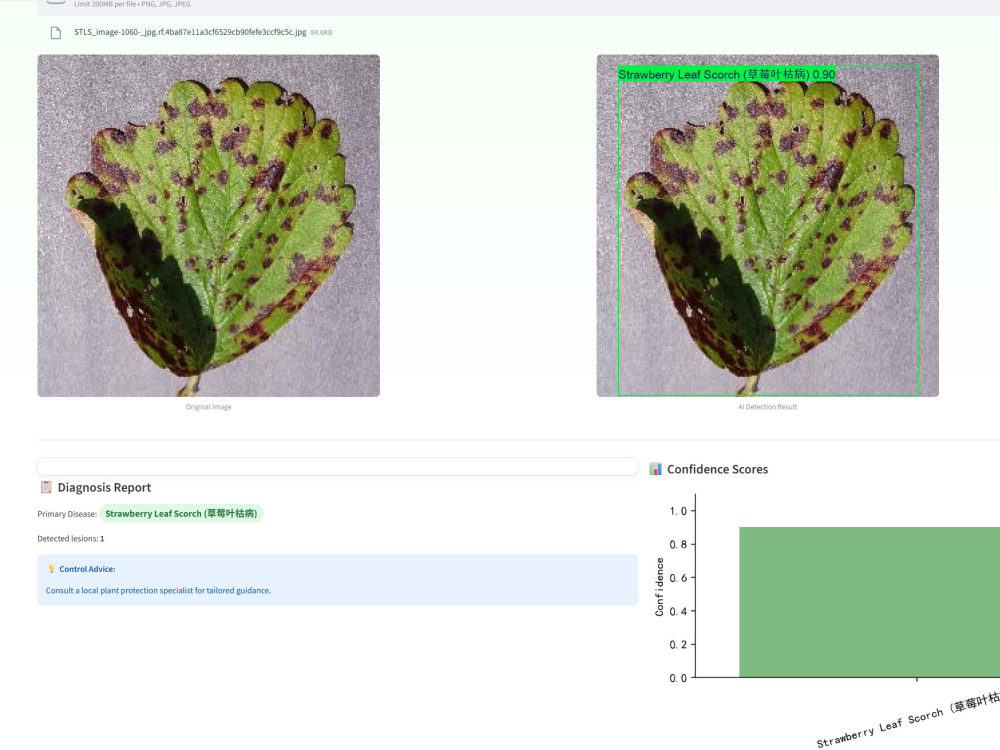Click the Strawberry Leaf Scorch 0.90 detection label

(726, 75)
